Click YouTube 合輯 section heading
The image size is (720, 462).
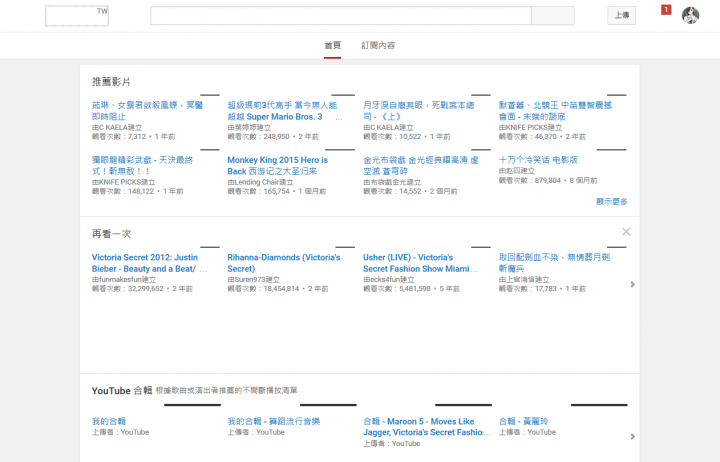pyautogui.click(x=122, y=391)
